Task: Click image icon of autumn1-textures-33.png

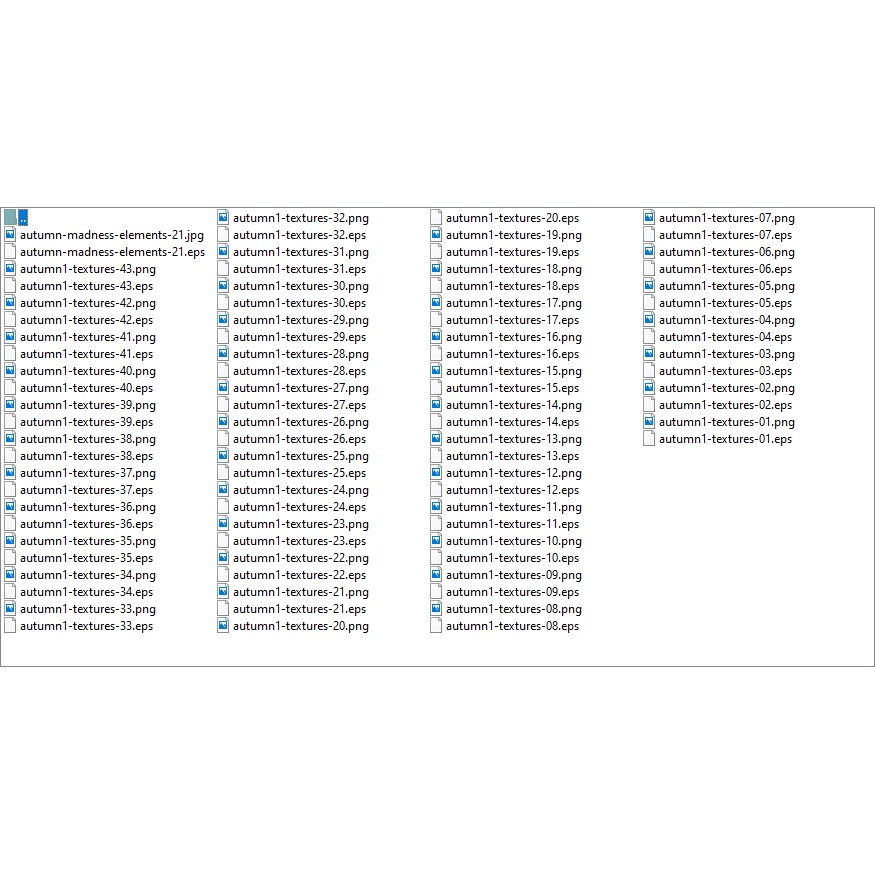Action: tap(10, 609)
